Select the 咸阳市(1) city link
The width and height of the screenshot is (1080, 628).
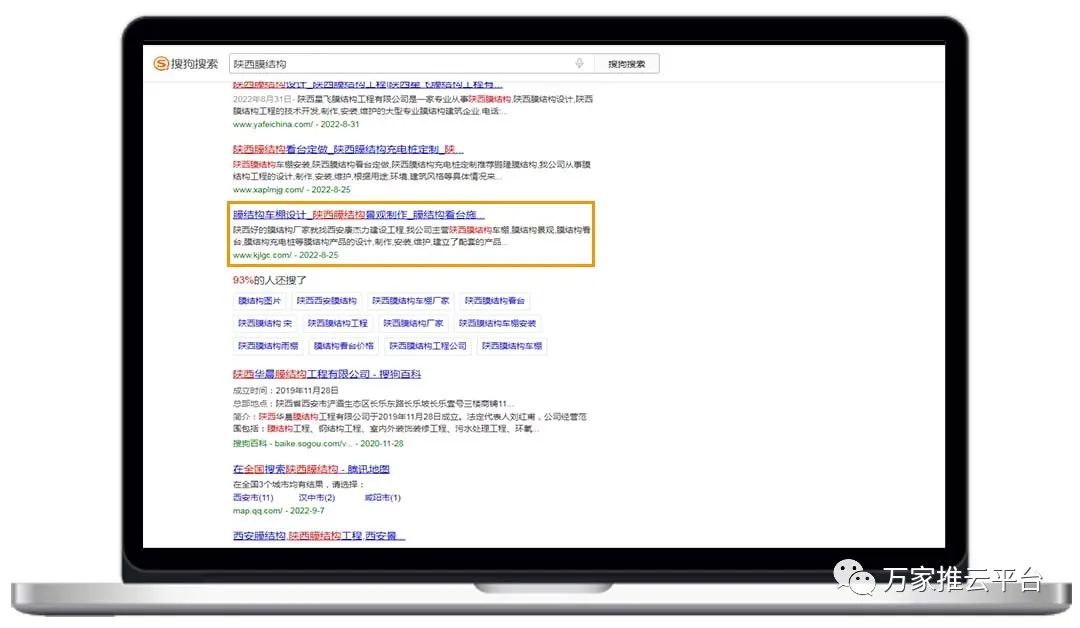[x=382, y=497]
